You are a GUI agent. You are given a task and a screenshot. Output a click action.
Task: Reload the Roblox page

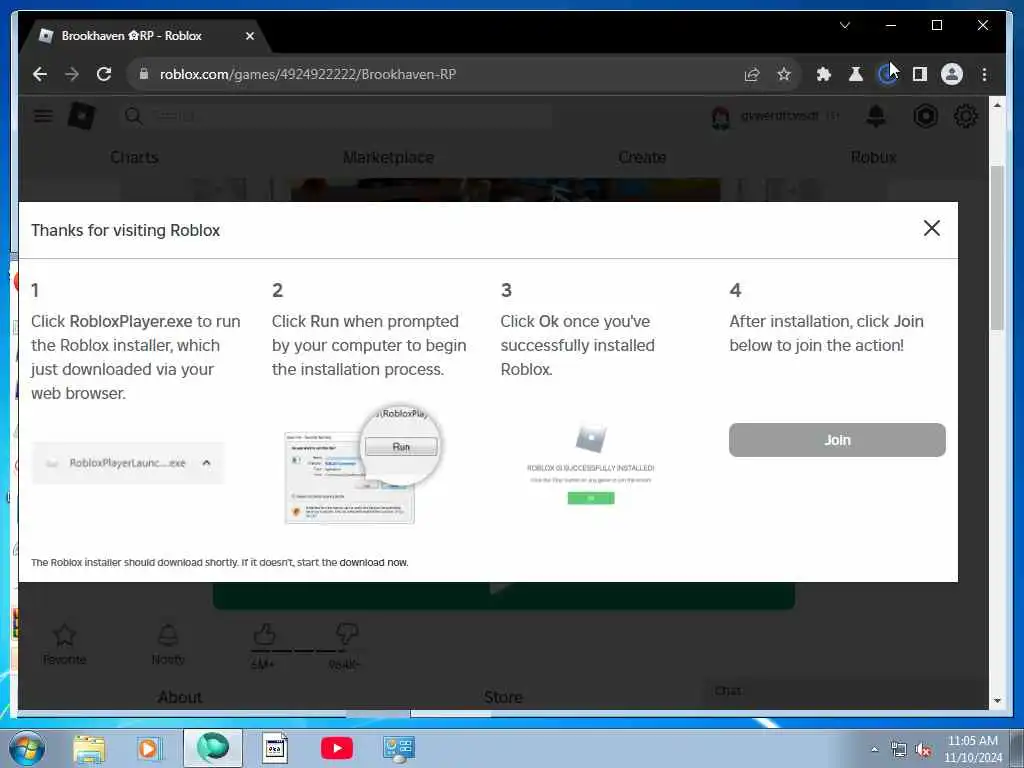click(x=104, y=74)
